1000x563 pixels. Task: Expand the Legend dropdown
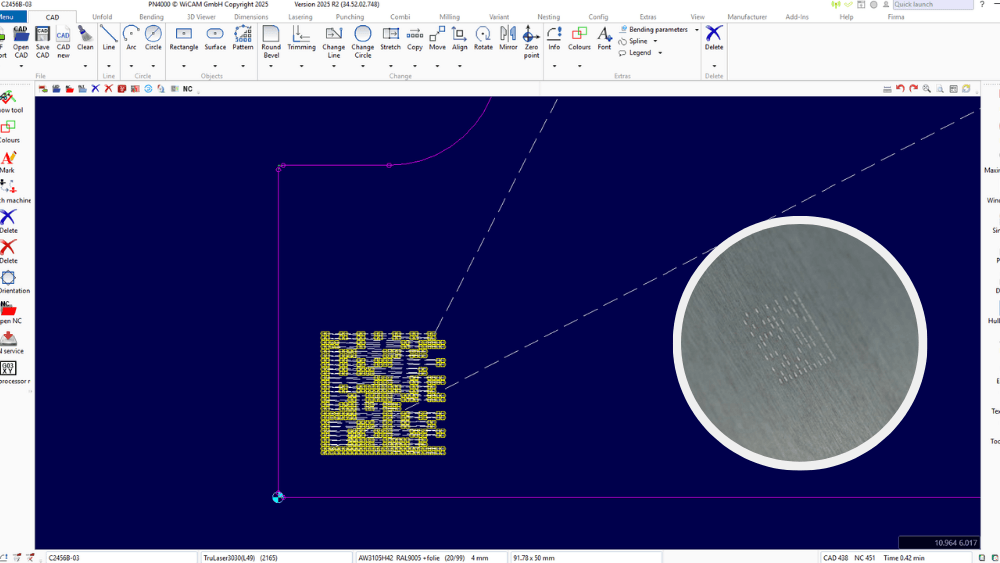[659, 53]
